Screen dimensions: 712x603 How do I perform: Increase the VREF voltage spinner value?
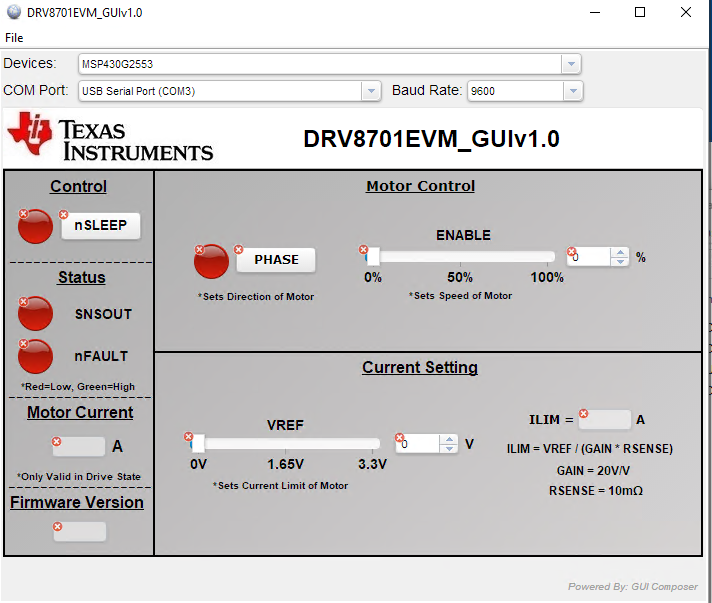click(x=449, y=439)
